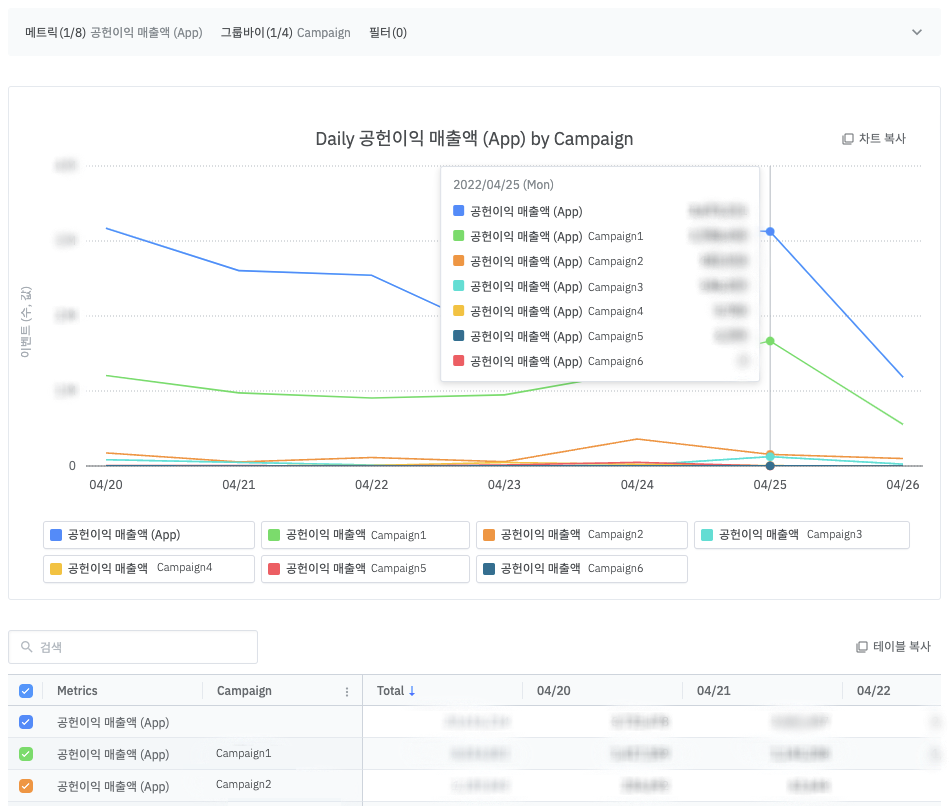Toggle the Campaign3 legend item
The image size is (949, 806).
point(801,535)
